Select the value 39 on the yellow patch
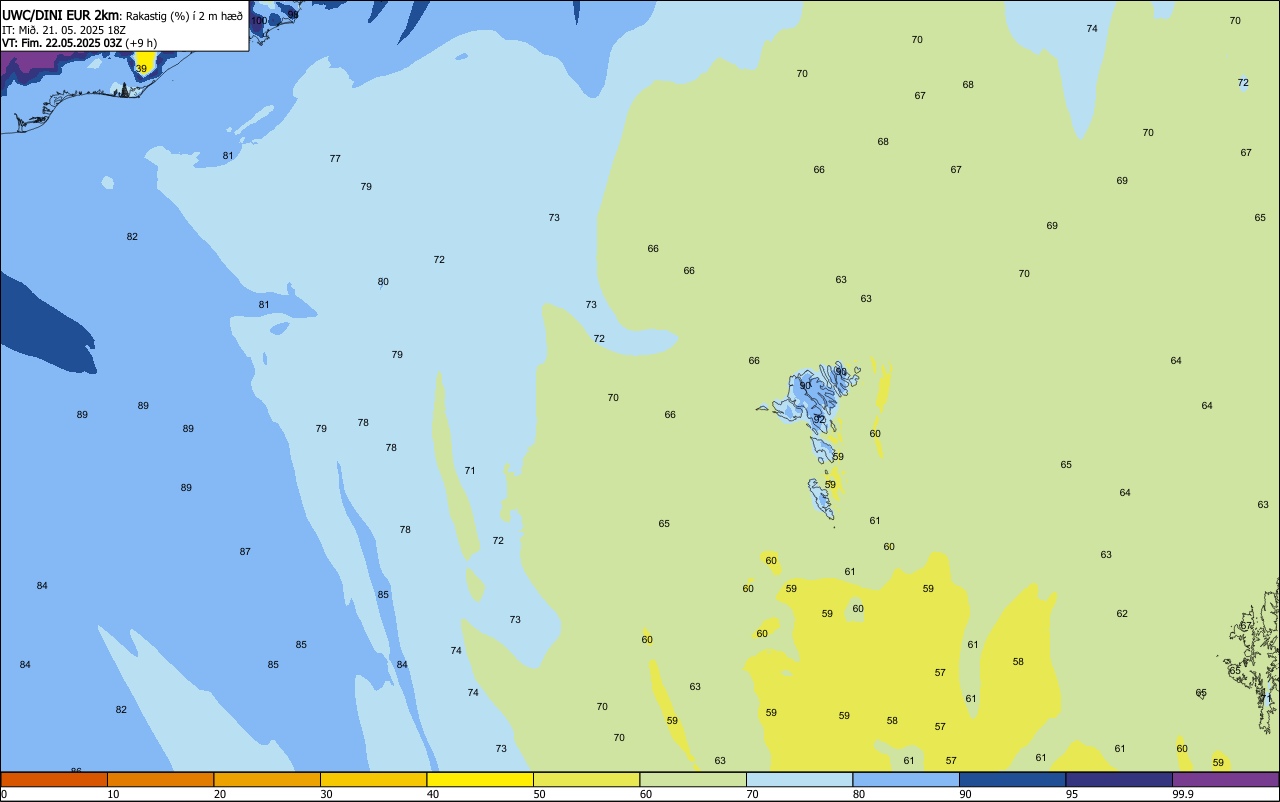Viewport: 1280px width, 802px height. tap(141, 69)
